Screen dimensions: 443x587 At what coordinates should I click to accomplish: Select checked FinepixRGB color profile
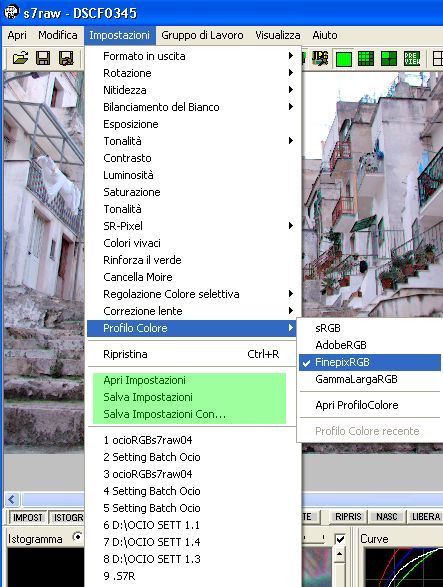pyautogui.click(x=370, y=362)
